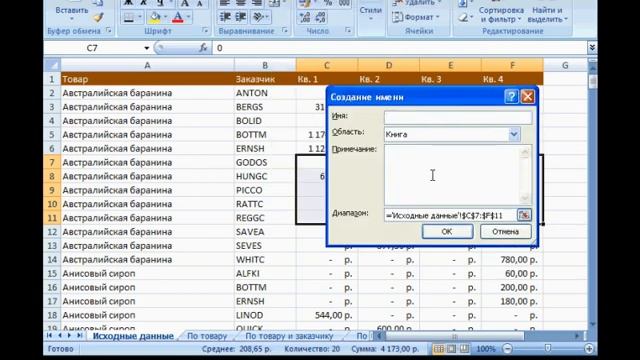Switch to Normal view in status bar
The width and height of the screenshot is (640, 360).
pyautogui.click(x=438, y=349)
